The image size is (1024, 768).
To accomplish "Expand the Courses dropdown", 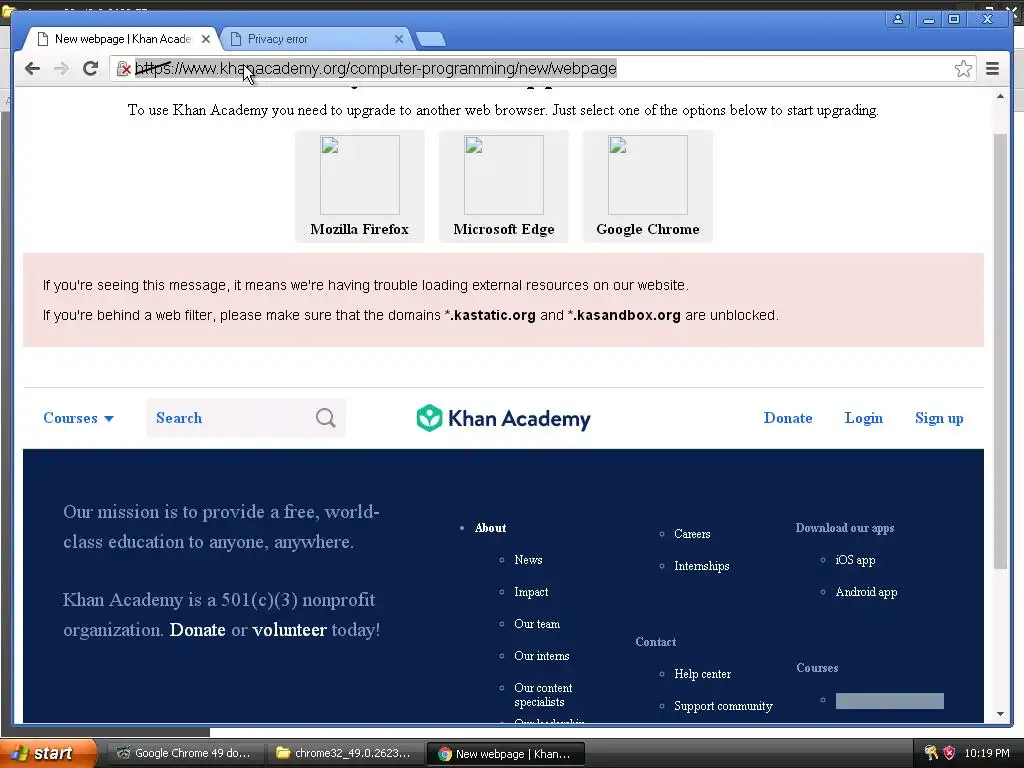I will [78, 418].
